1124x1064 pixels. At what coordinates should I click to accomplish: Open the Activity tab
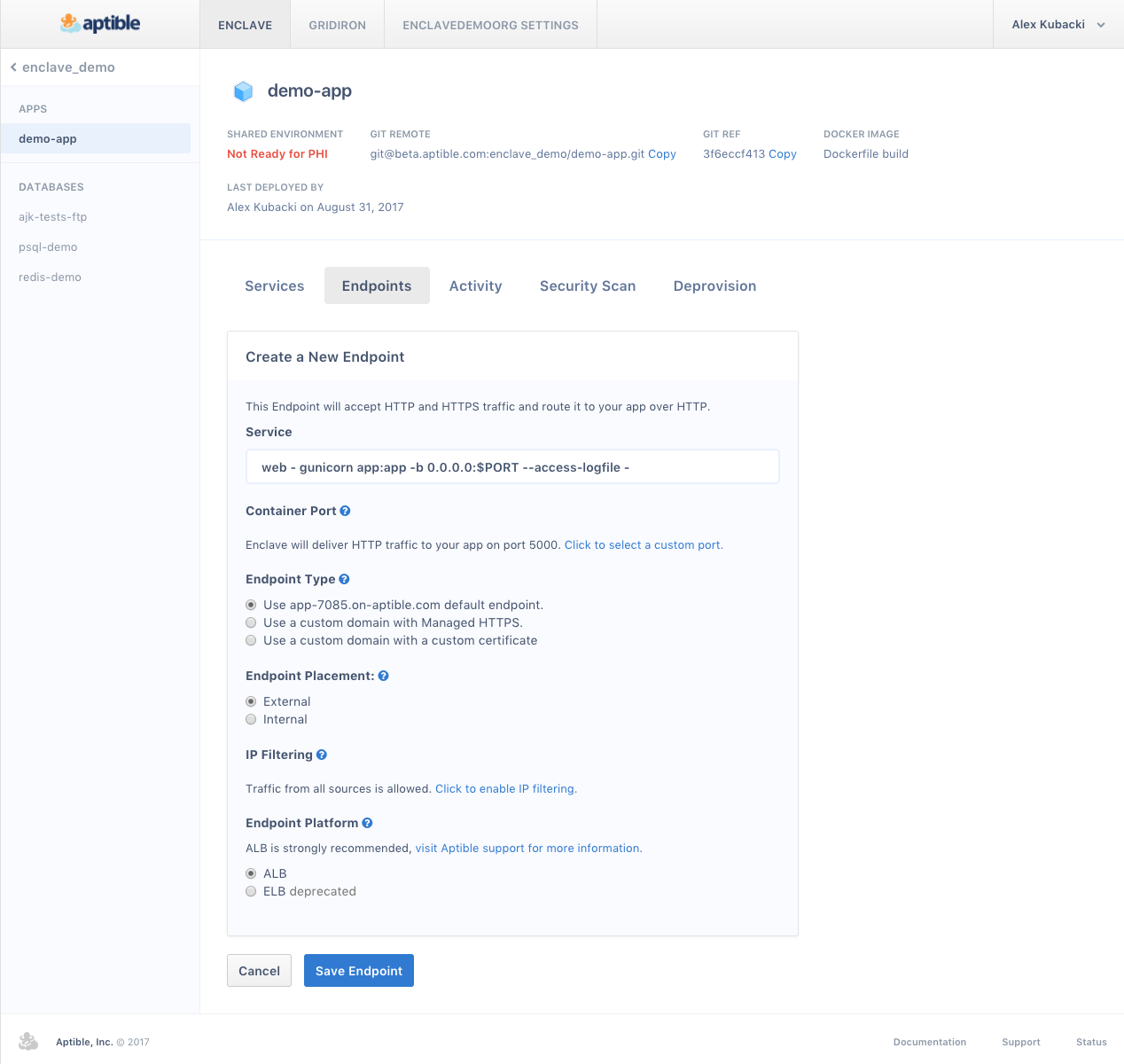coord(475,286)
